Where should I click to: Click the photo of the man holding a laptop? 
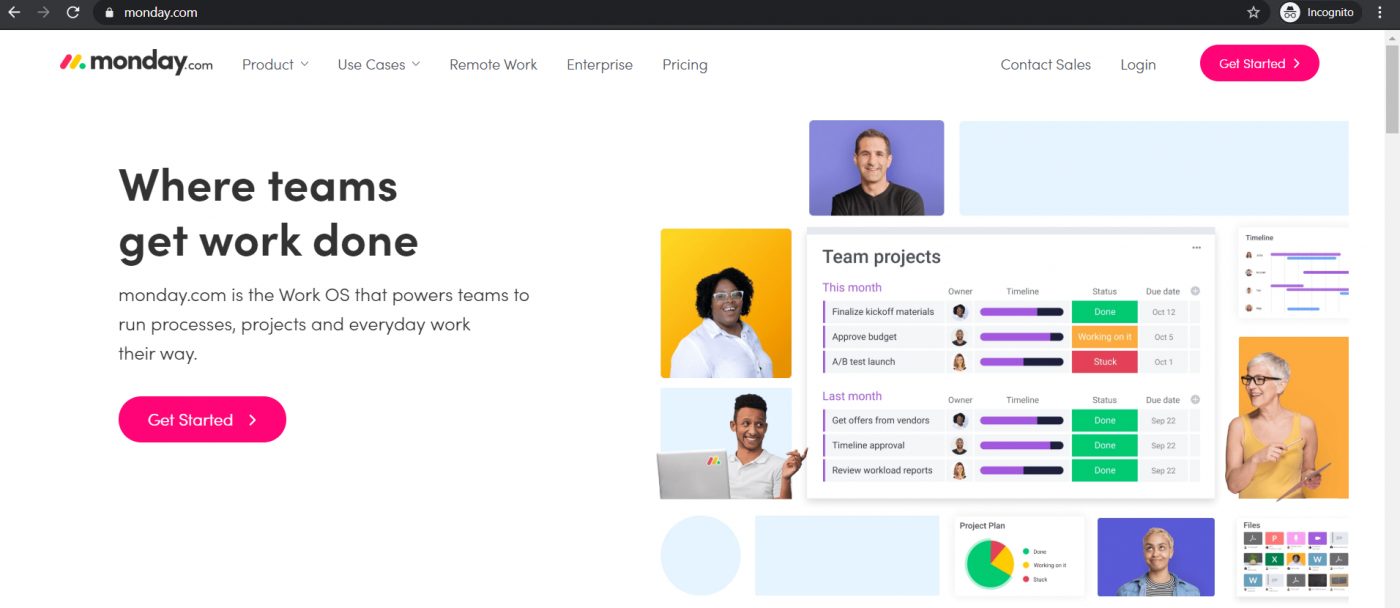733,444
